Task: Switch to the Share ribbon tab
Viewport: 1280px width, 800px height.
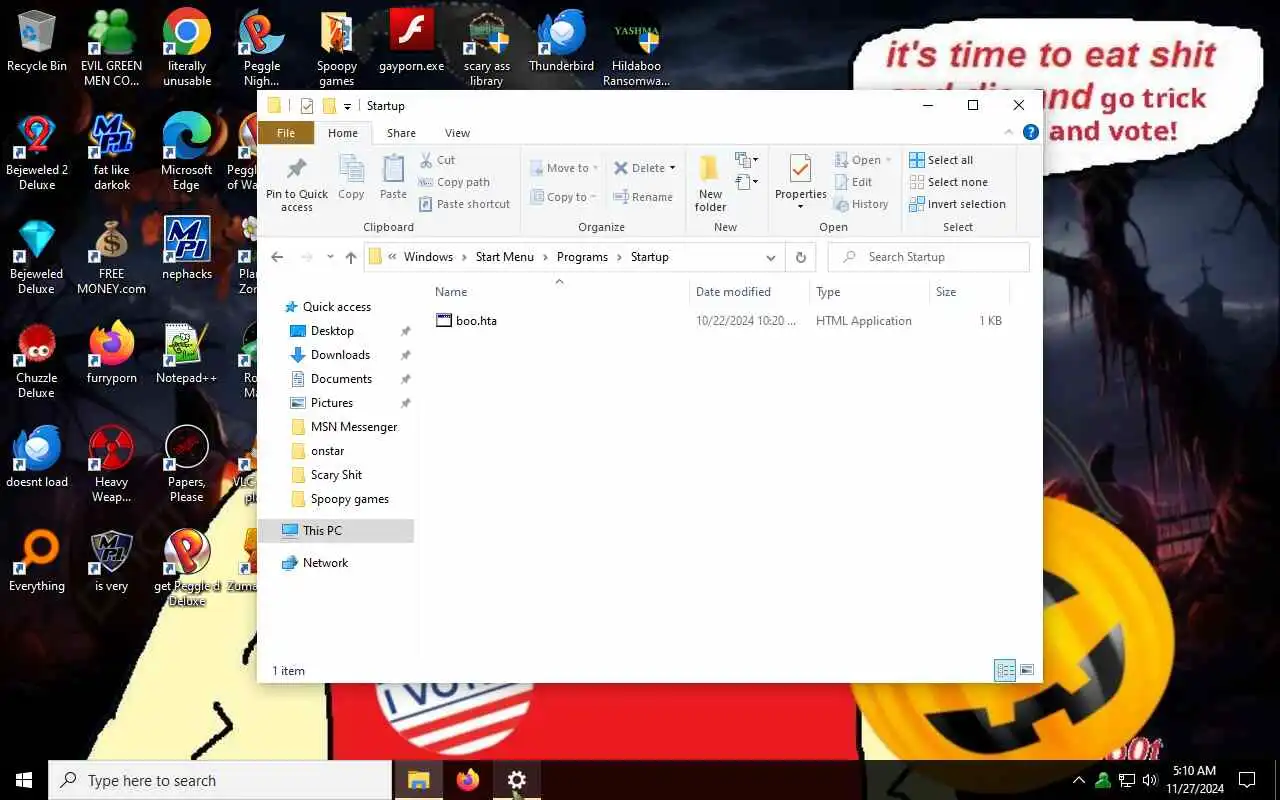Action: [x=401, y=133]
